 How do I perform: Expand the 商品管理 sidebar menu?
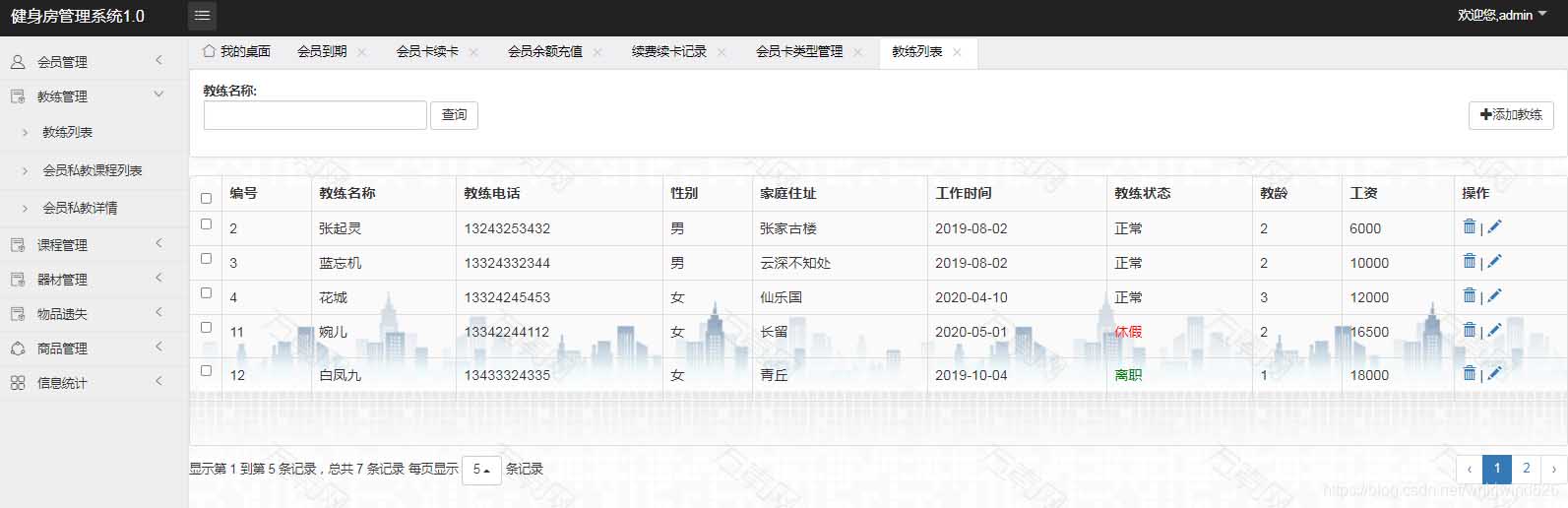(94, 348)
